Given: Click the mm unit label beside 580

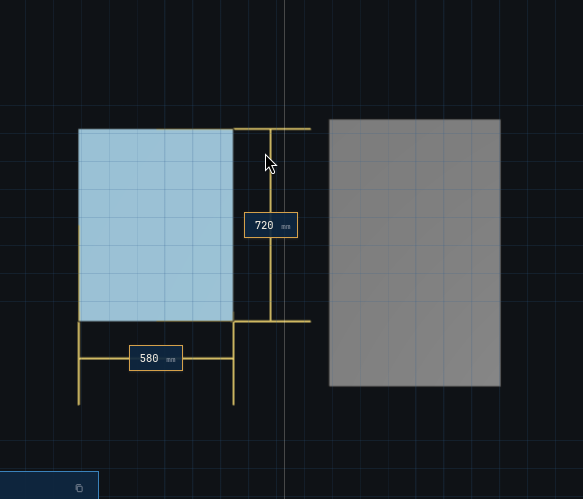Looking at the screenshot, I should 171,360.
